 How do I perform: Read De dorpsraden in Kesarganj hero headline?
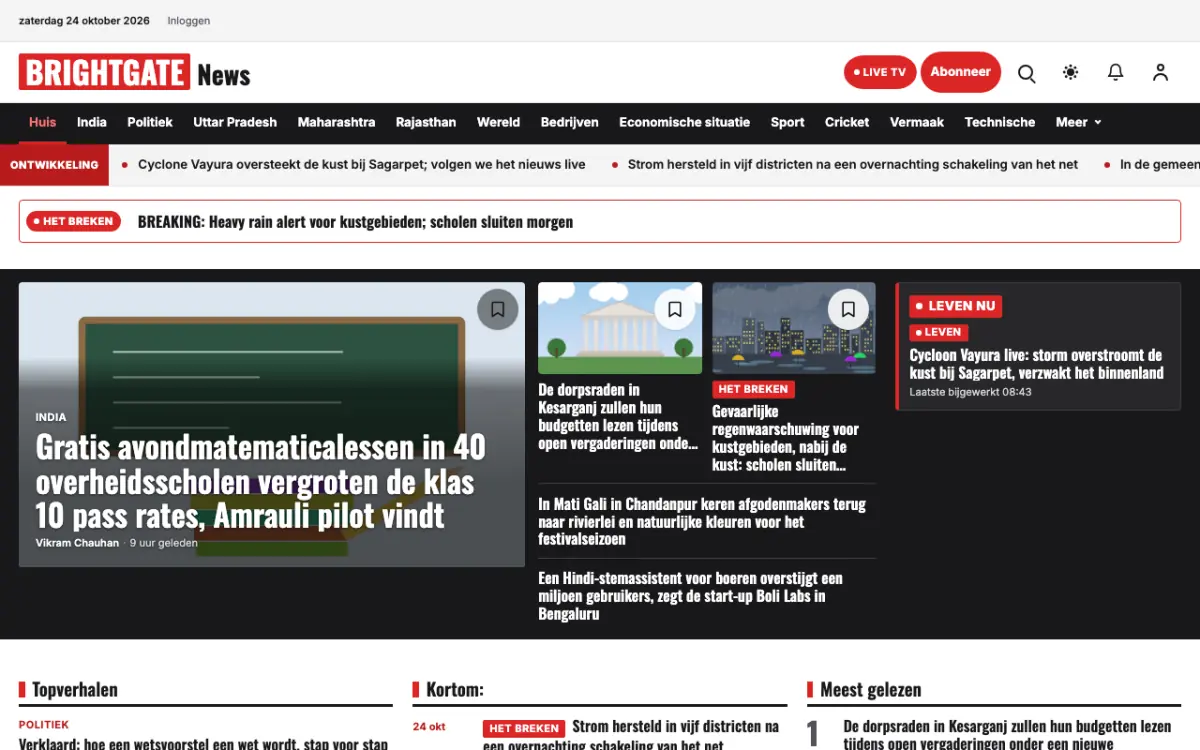click(618, 416)
